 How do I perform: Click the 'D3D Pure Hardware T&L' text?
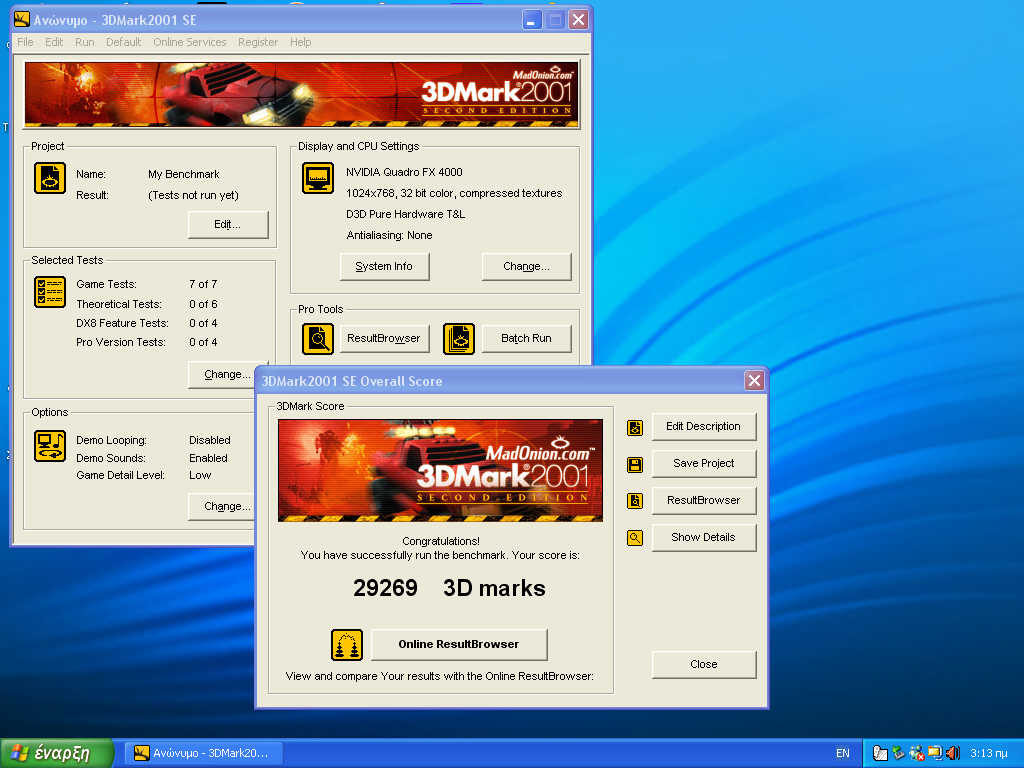[x=406, y=214]
